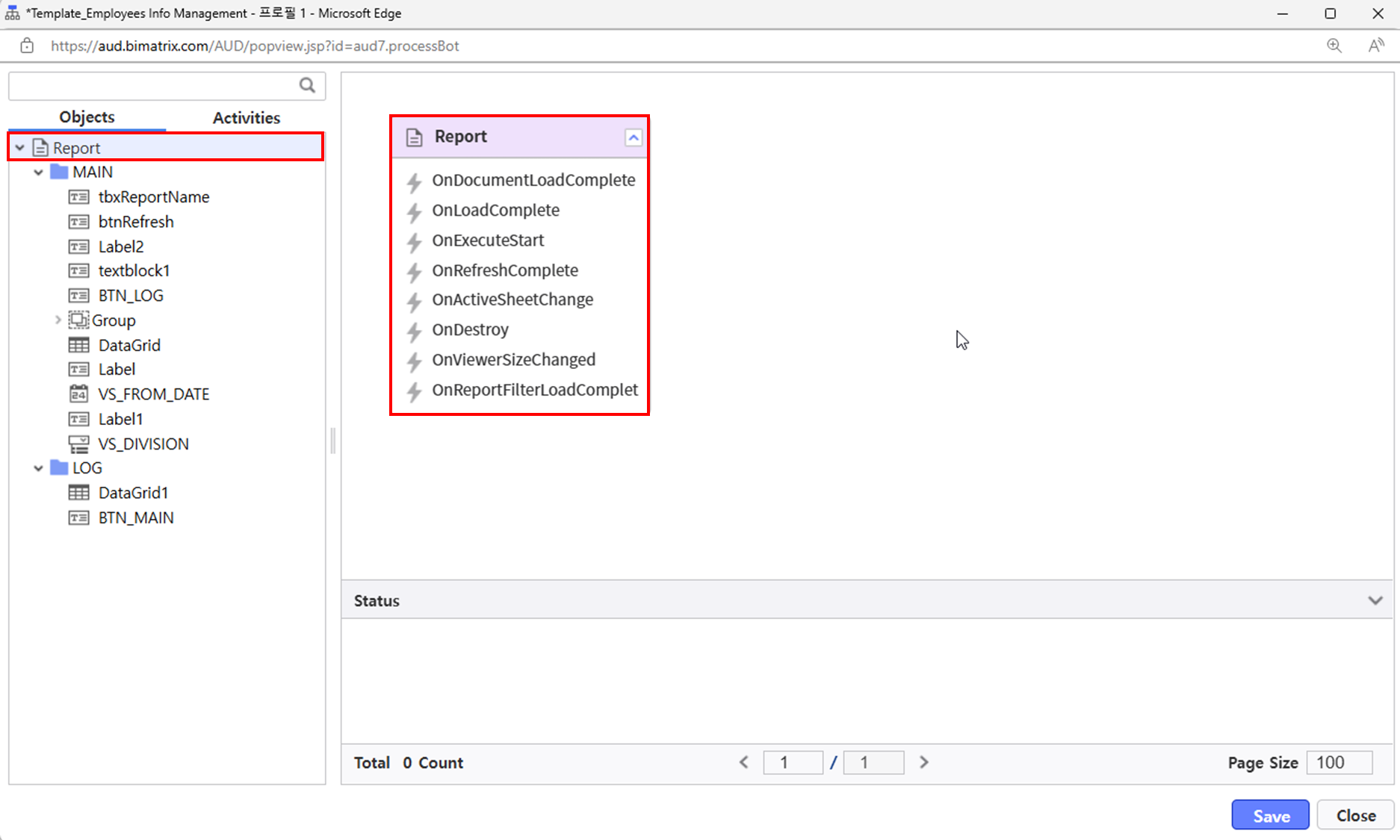This screenshot has width=1400, height=840.
Task: Click the lightning icon beside OnExecuteStart
Action: 414,241
